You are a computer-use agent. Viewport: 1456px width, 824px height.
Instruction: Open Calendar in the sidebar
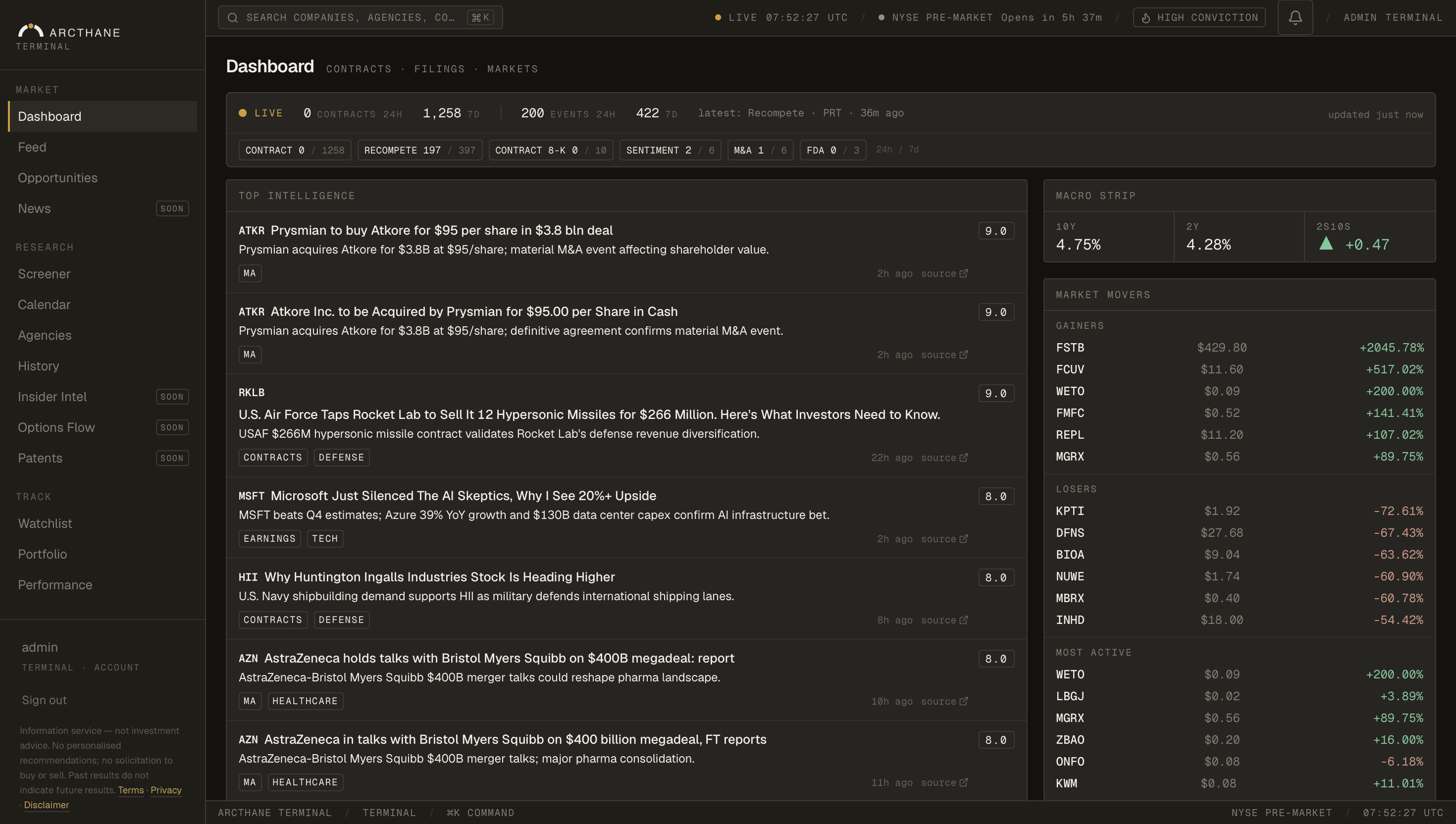tap(103, 305)
